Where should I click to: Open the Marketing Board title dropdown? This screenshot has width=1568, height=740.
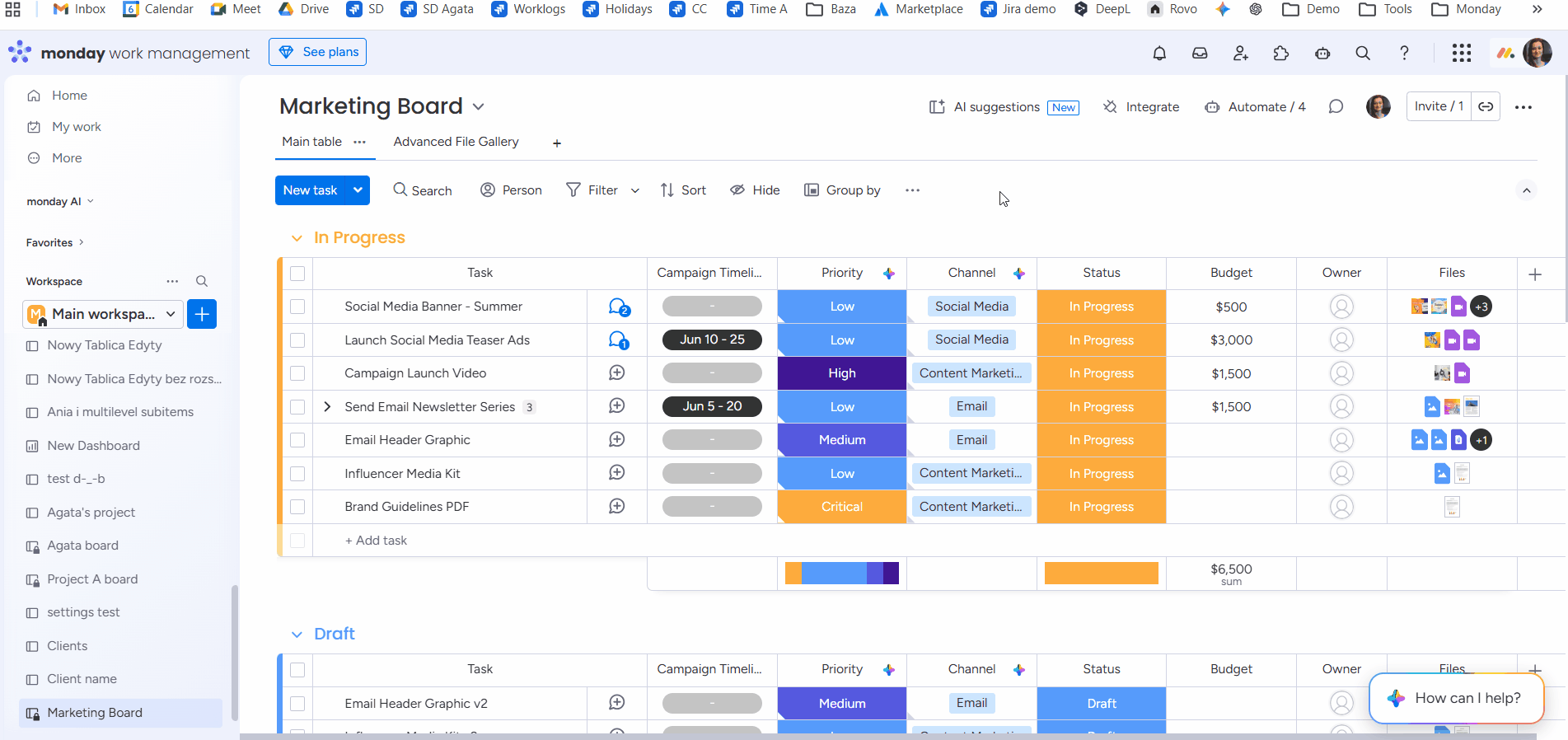click(479, 107)
